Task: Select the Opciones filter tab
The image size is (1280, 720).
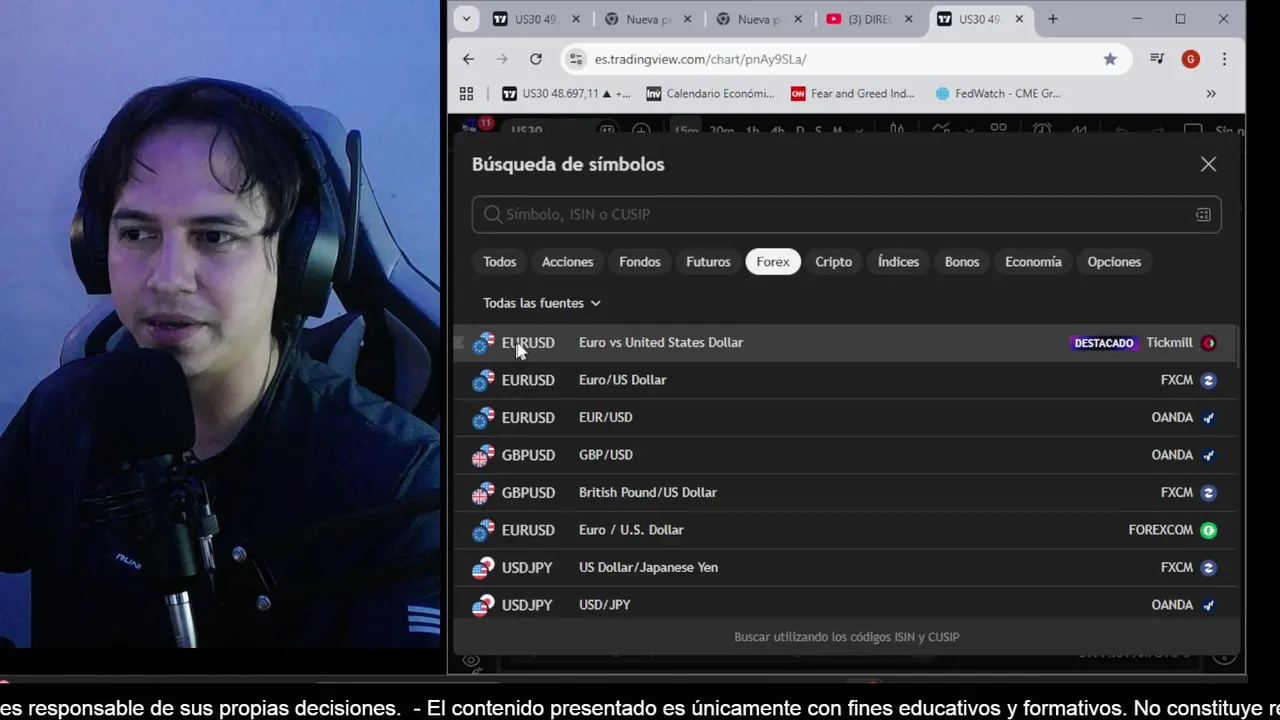Action: tap(1114, 262)
